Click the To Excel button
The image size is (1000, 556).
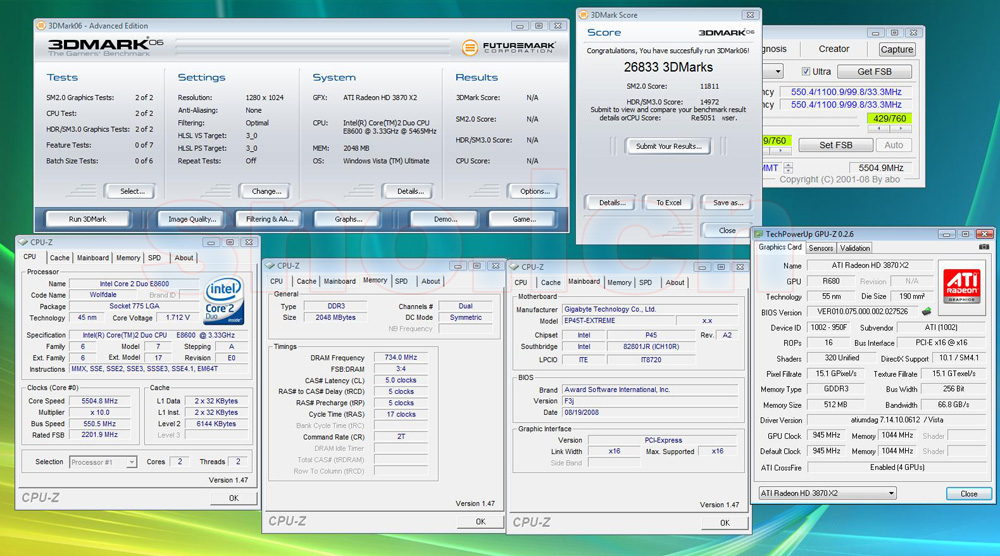pyautogui.click(x=668, y=203)
